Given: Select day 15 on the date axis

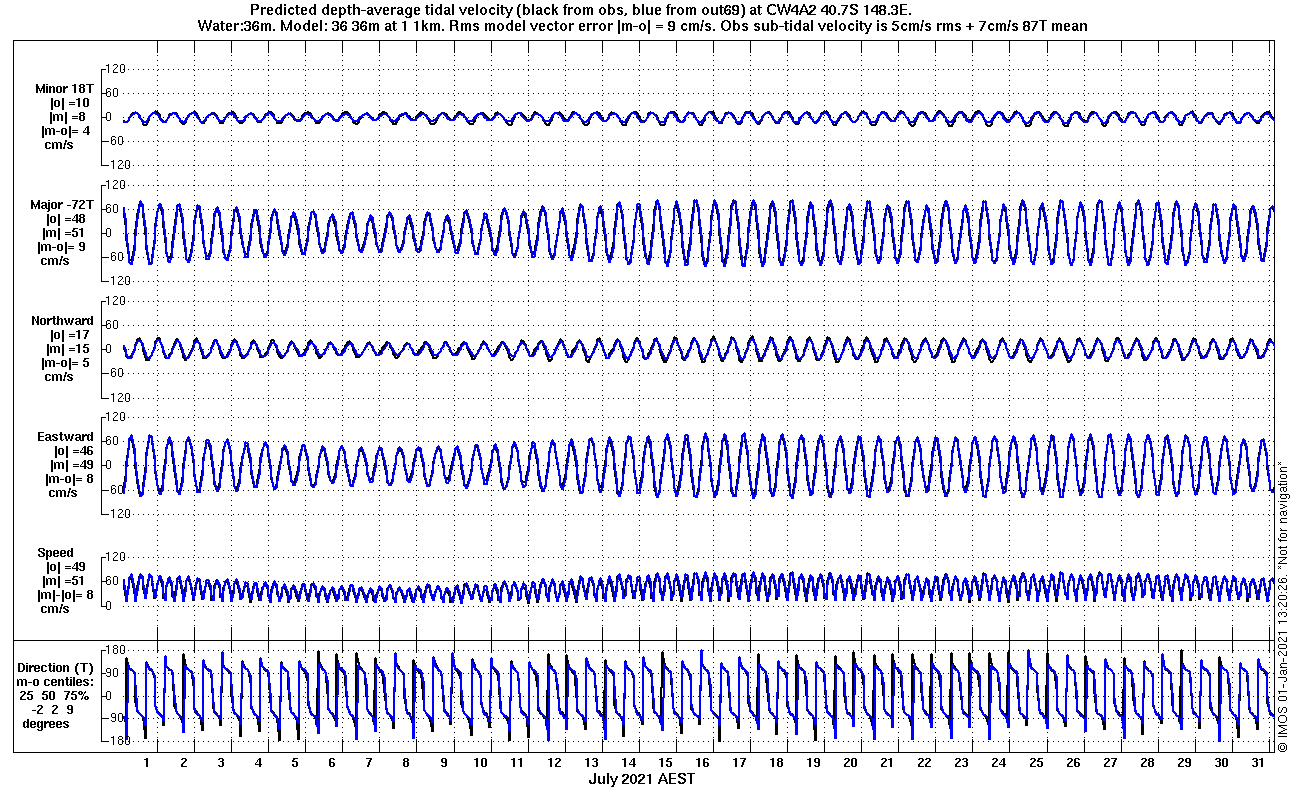Looking at the screenshot, I should (665, 762).
